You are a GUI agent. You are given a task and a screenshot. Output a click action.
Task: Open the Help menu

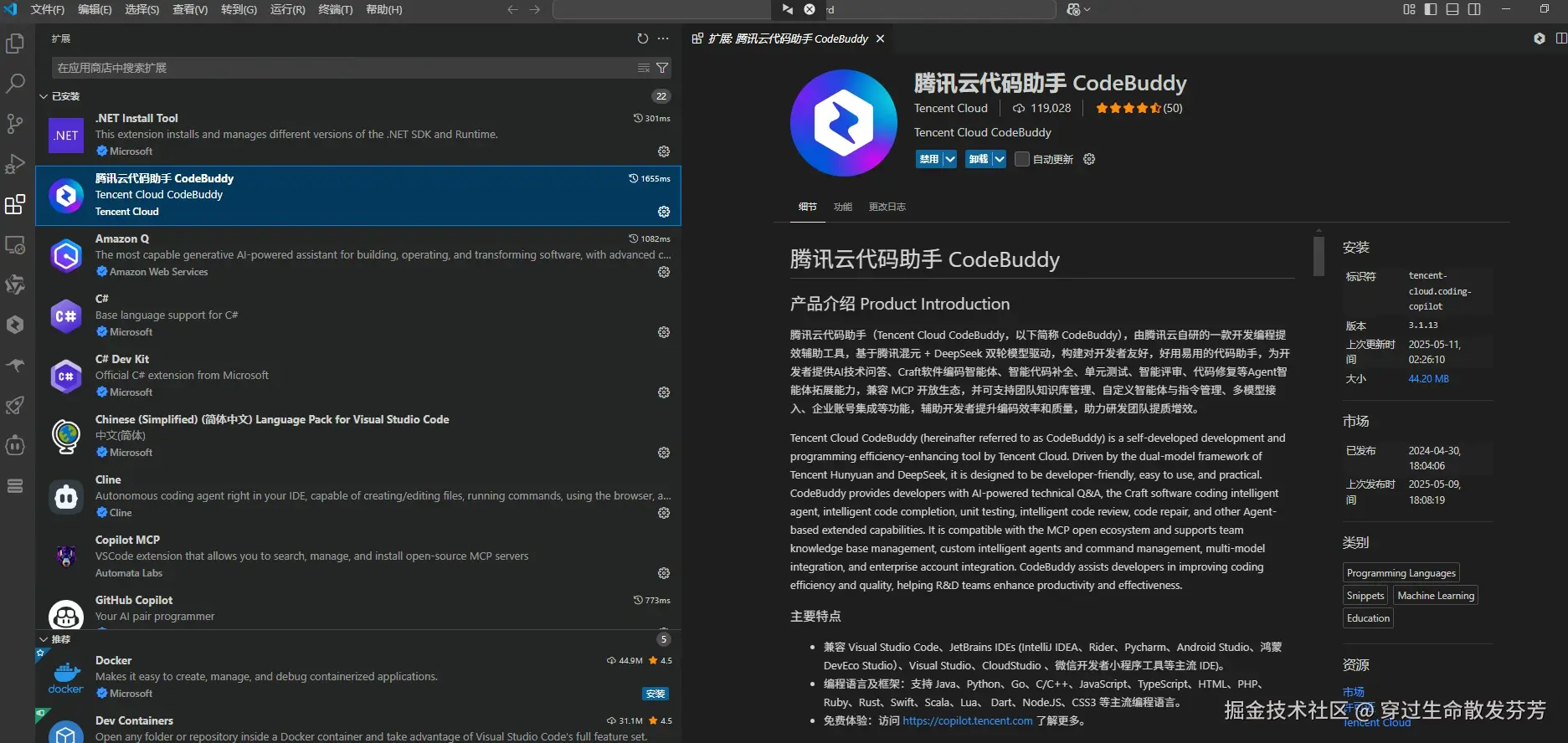383,9
